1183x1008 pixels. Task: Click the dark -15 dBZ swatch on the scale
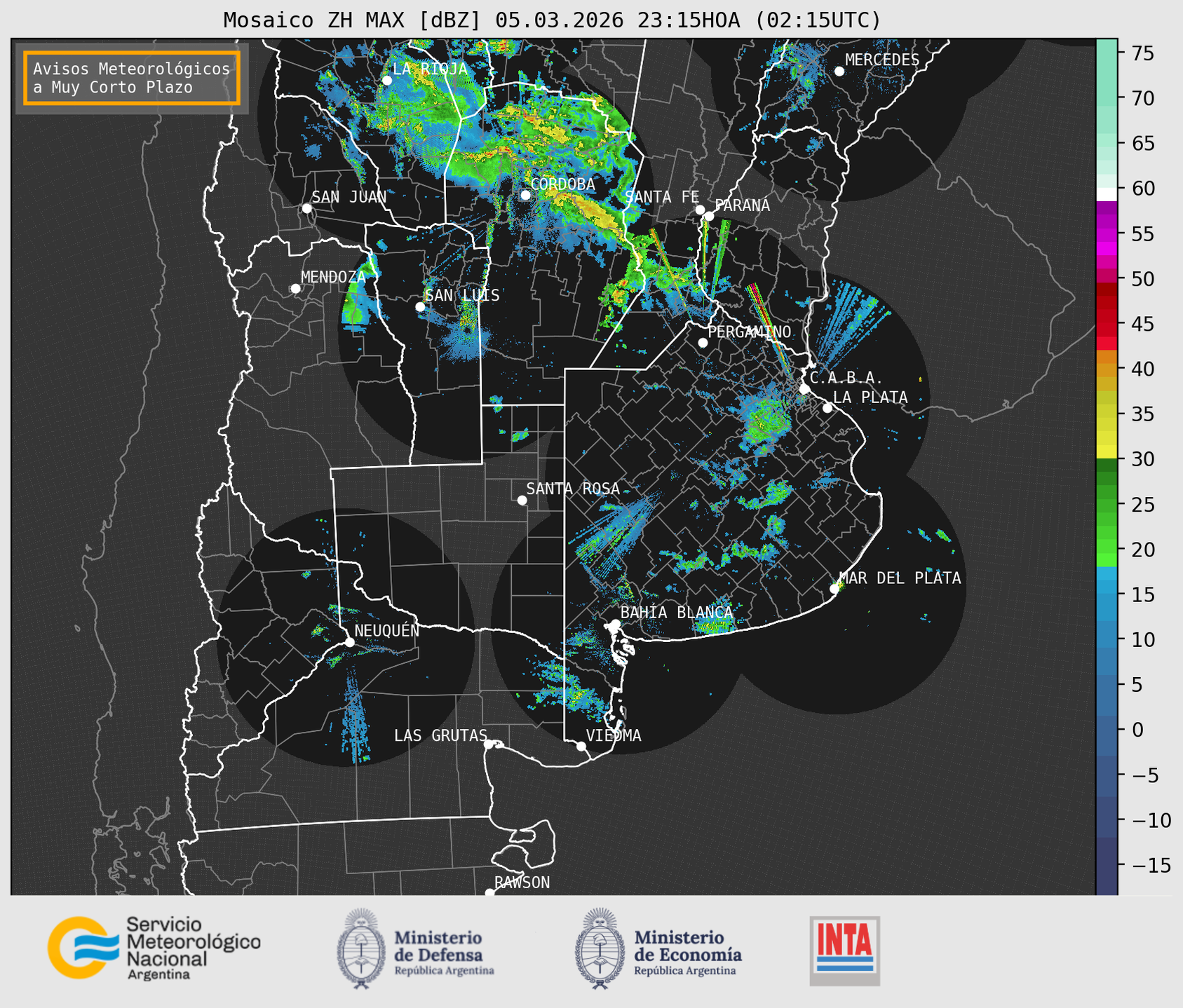1106,865
